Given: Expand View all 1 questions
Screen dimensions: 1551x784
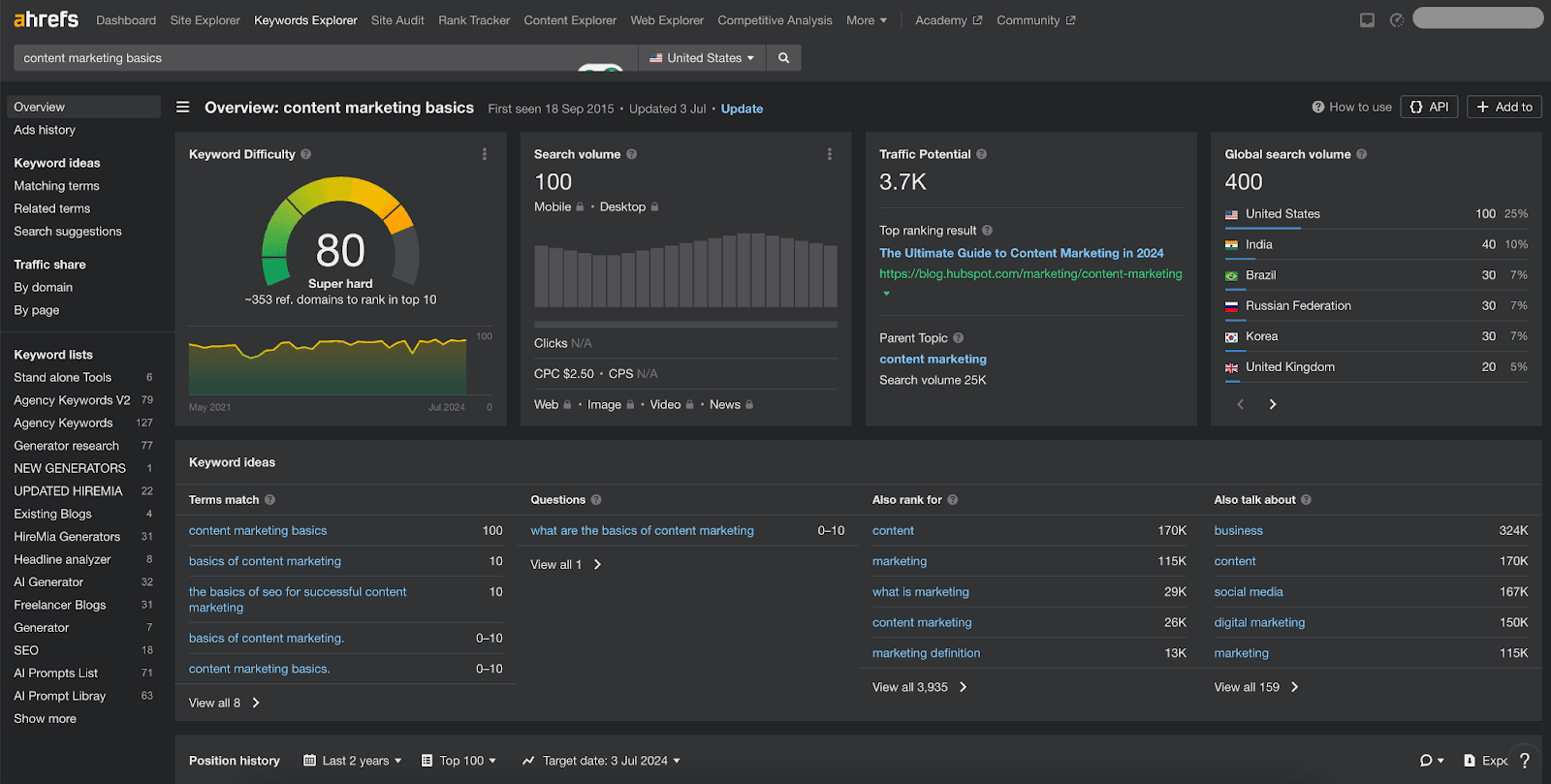Looking at the screenshot, I should tap(566, 565).
